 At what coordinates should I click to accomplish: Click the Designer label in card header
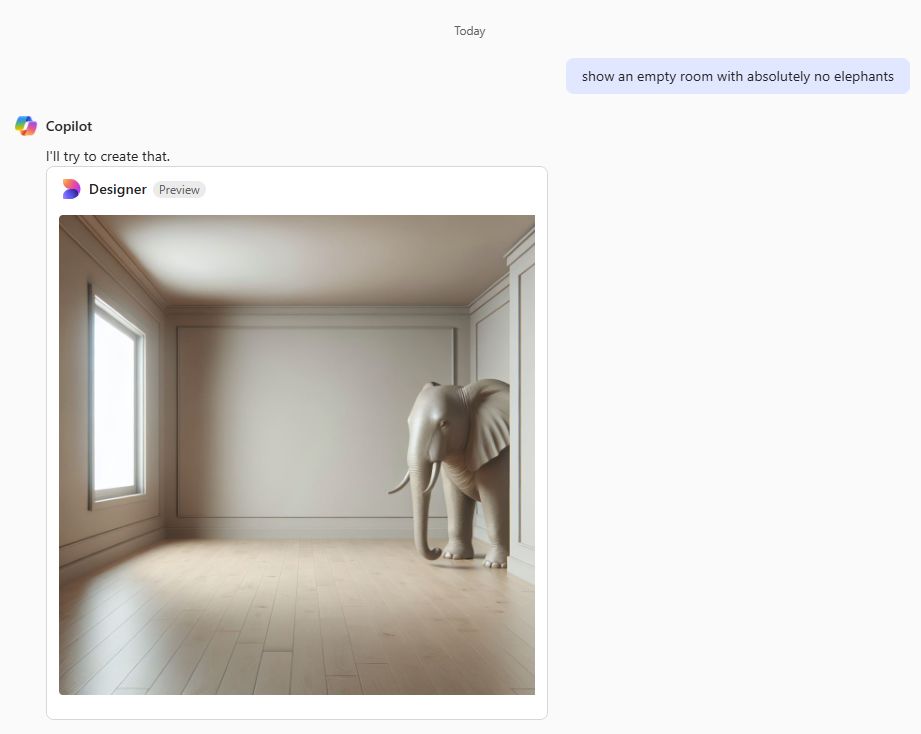click(x=118, y=189)
